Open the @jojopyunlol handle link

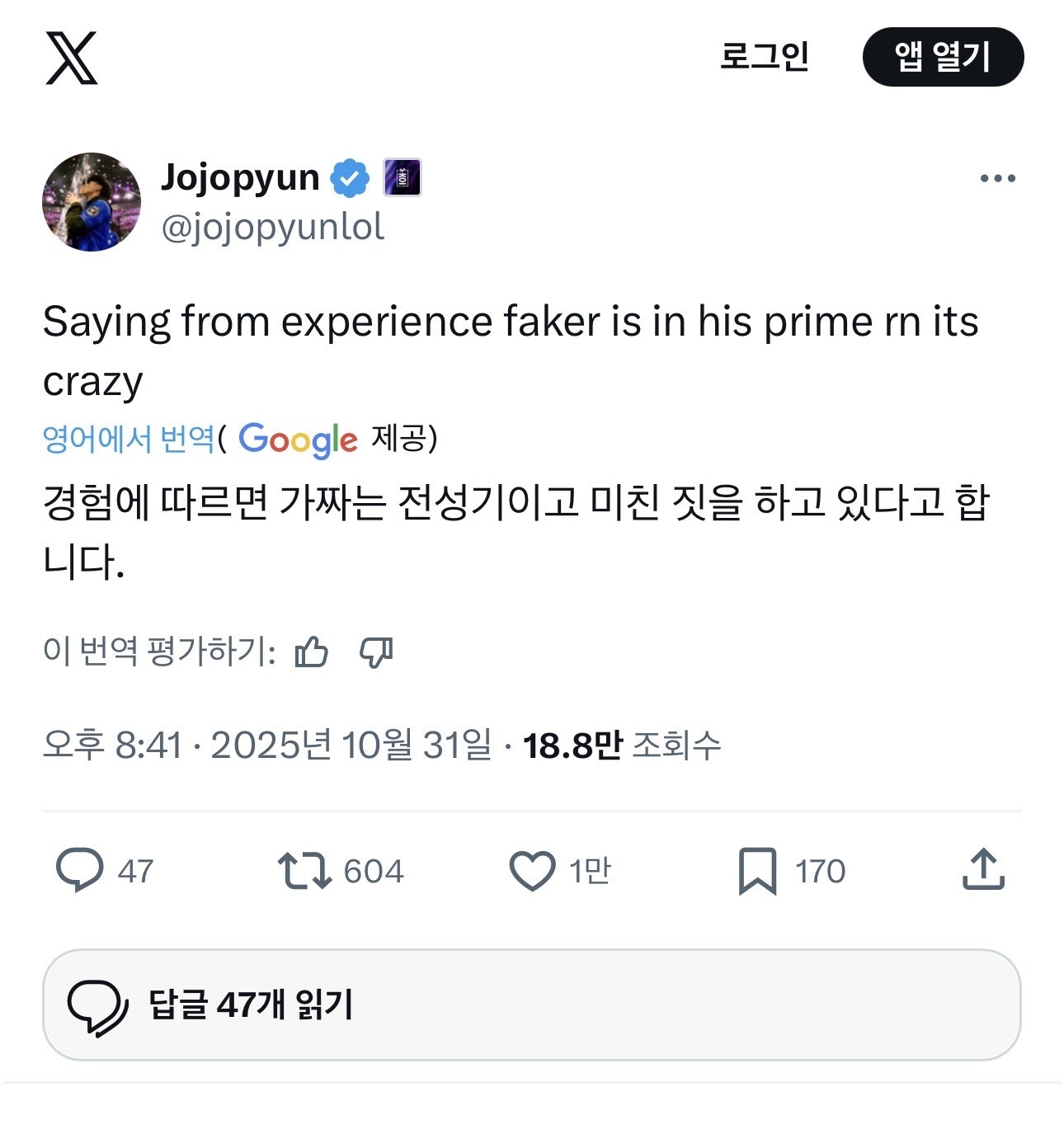click(273, 228)
